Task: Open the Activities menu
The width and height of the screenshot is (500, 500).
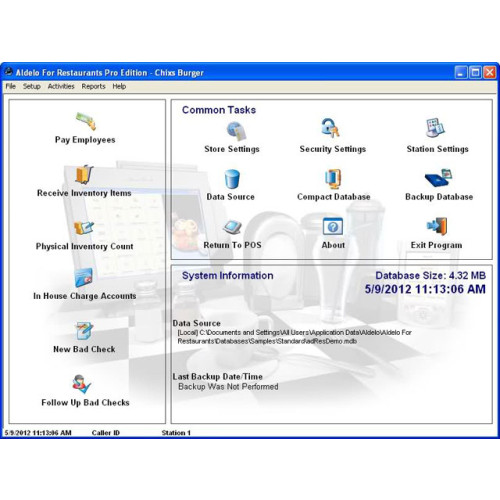Action: point(61,86)
